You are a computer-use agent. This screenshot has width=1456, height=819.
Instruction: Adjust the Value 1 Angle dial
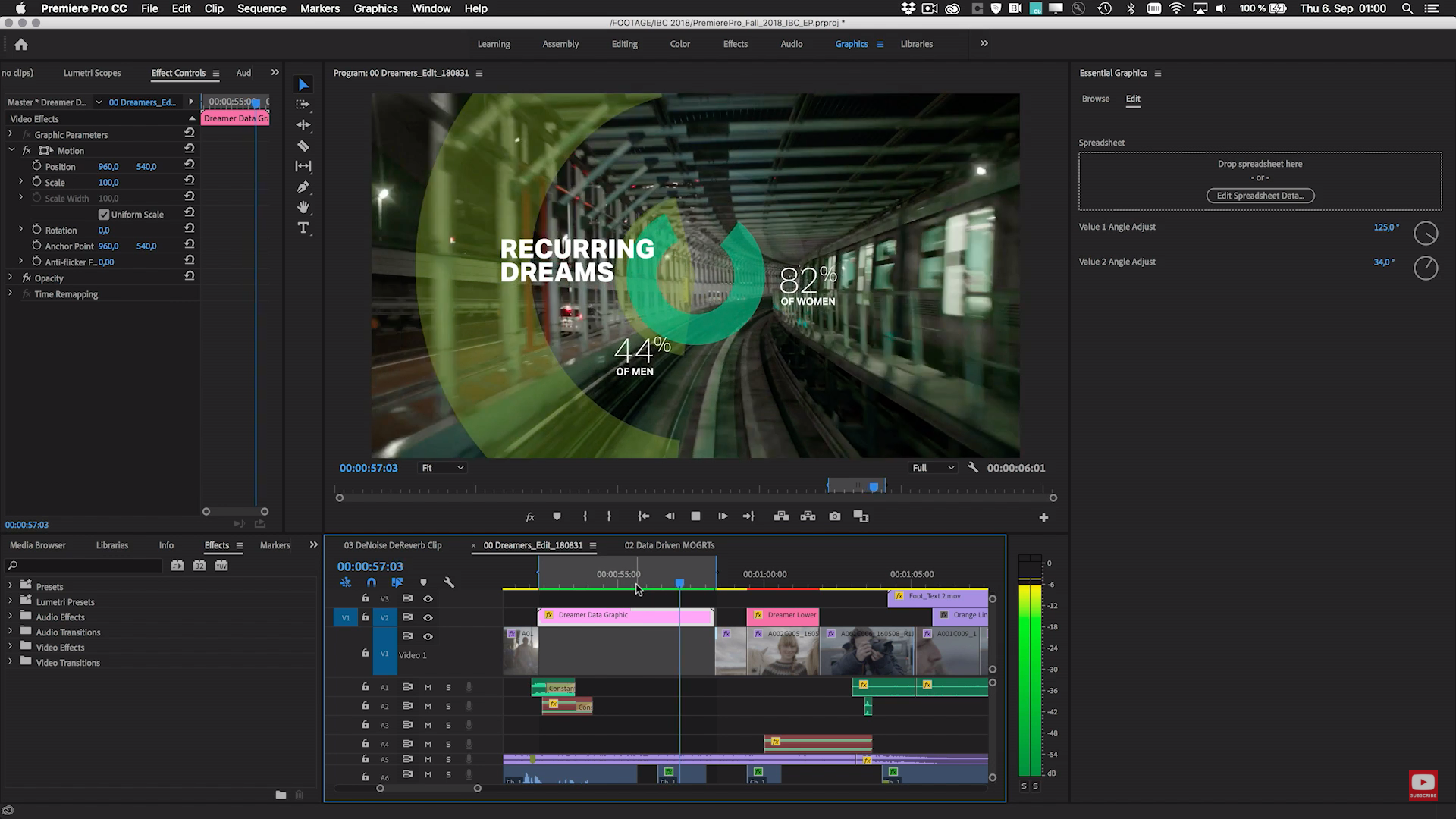[x=1426, y=234]
